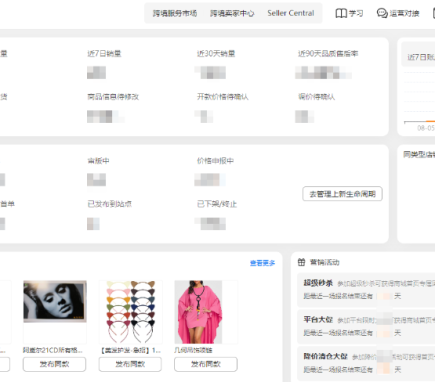Click the 近7日销量 statistic label
Screen dimensions: 435x382
104,53
